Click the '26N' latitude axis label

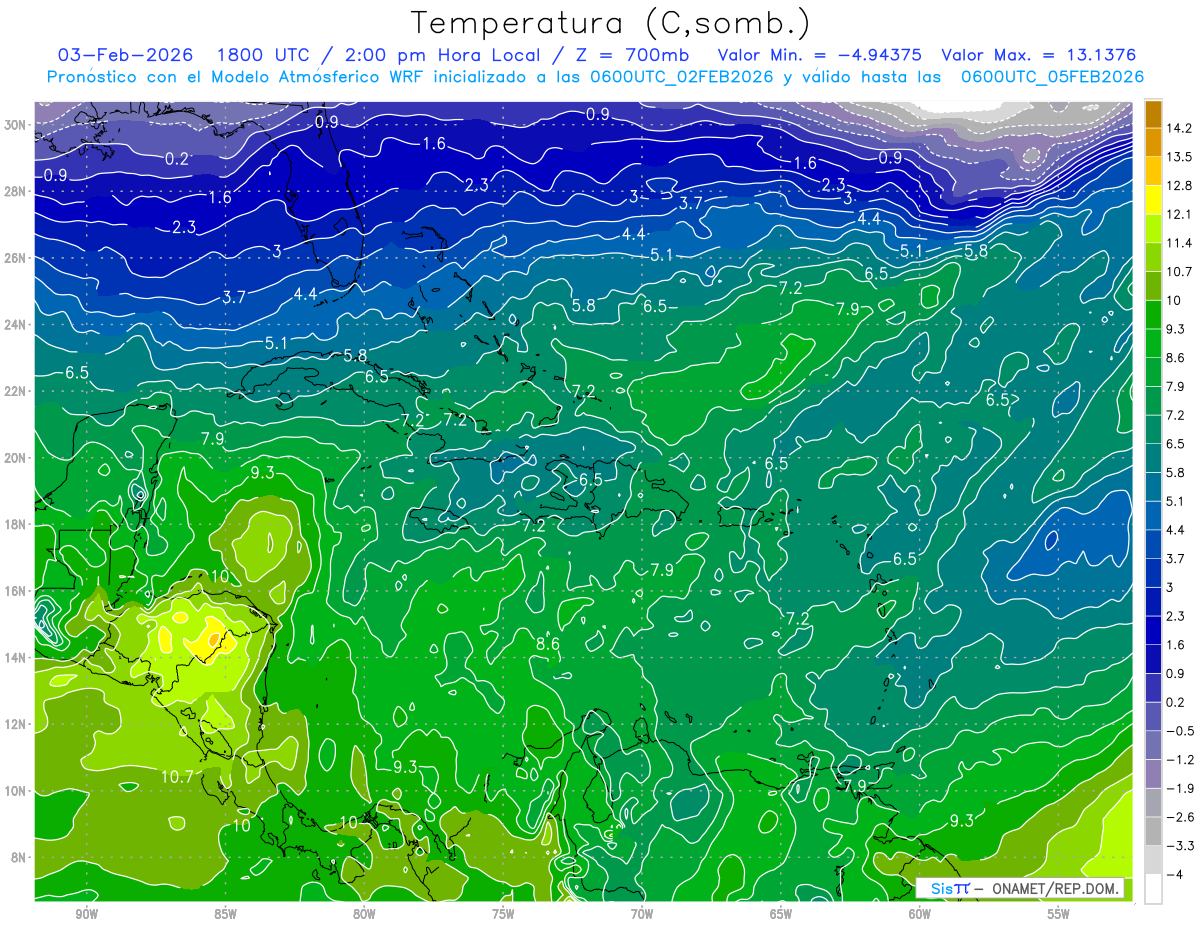[x=16, y=258]
